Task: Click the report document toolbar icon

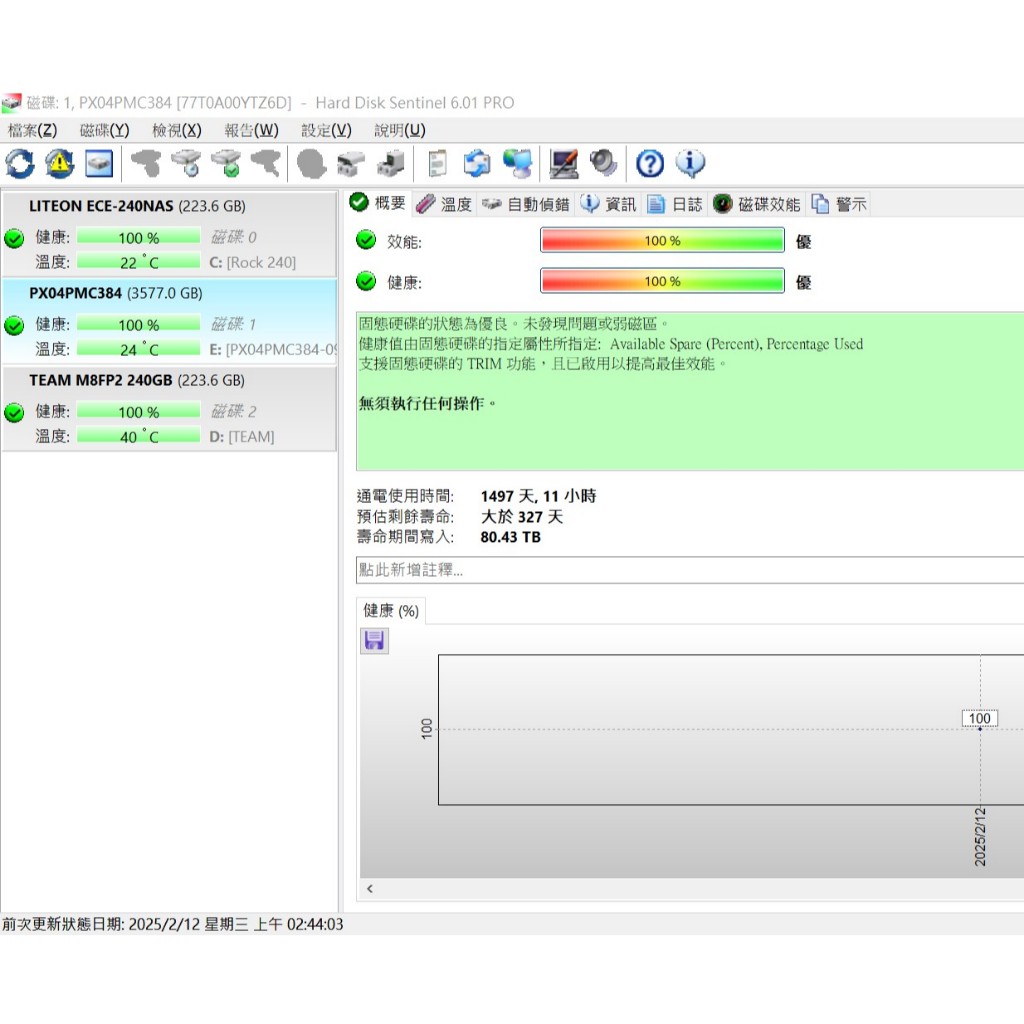Action: pyautogui.click(x=437, y=163)
